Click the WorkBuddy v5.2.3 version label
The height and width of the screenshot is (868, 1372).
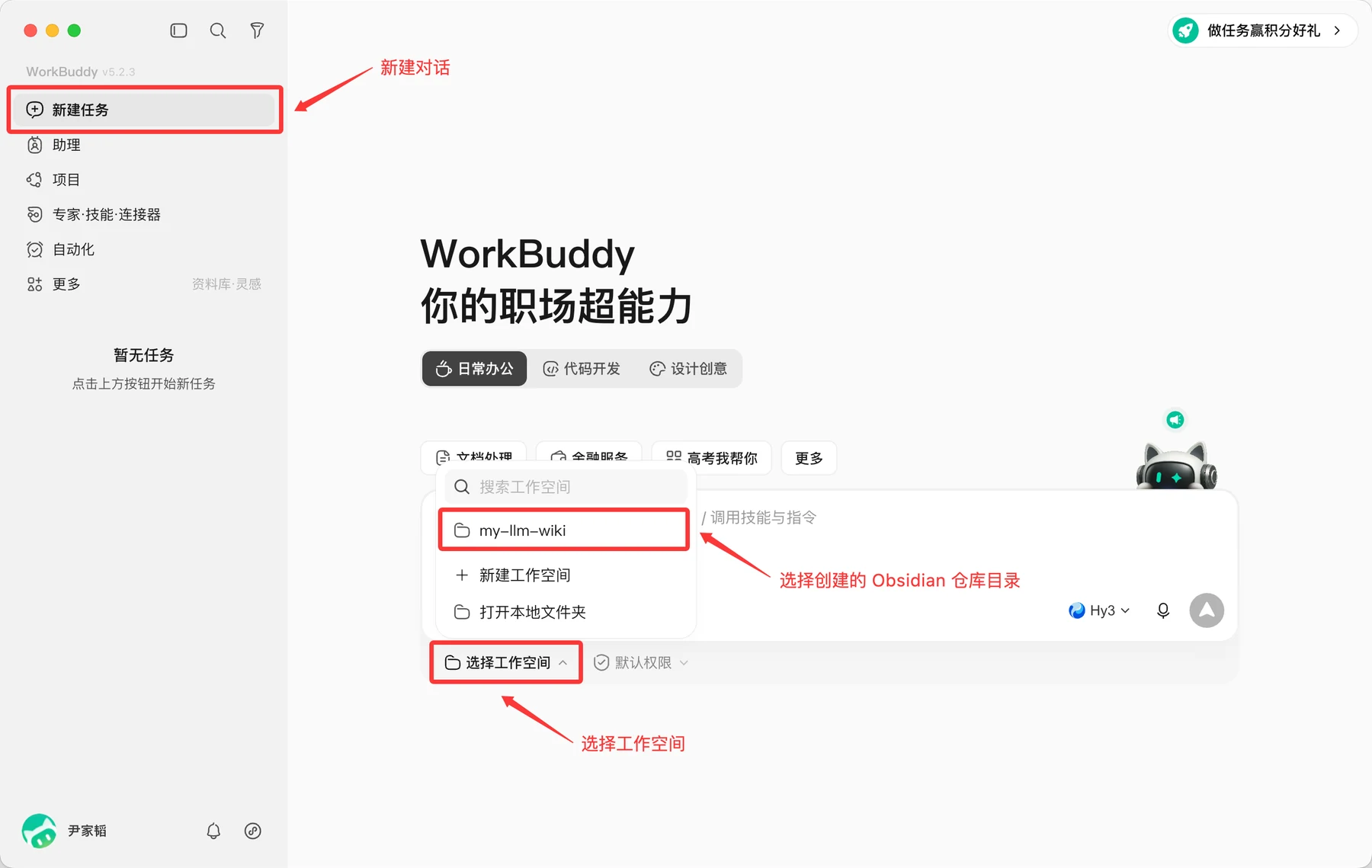pyautogui.click(x=80, y=72)
